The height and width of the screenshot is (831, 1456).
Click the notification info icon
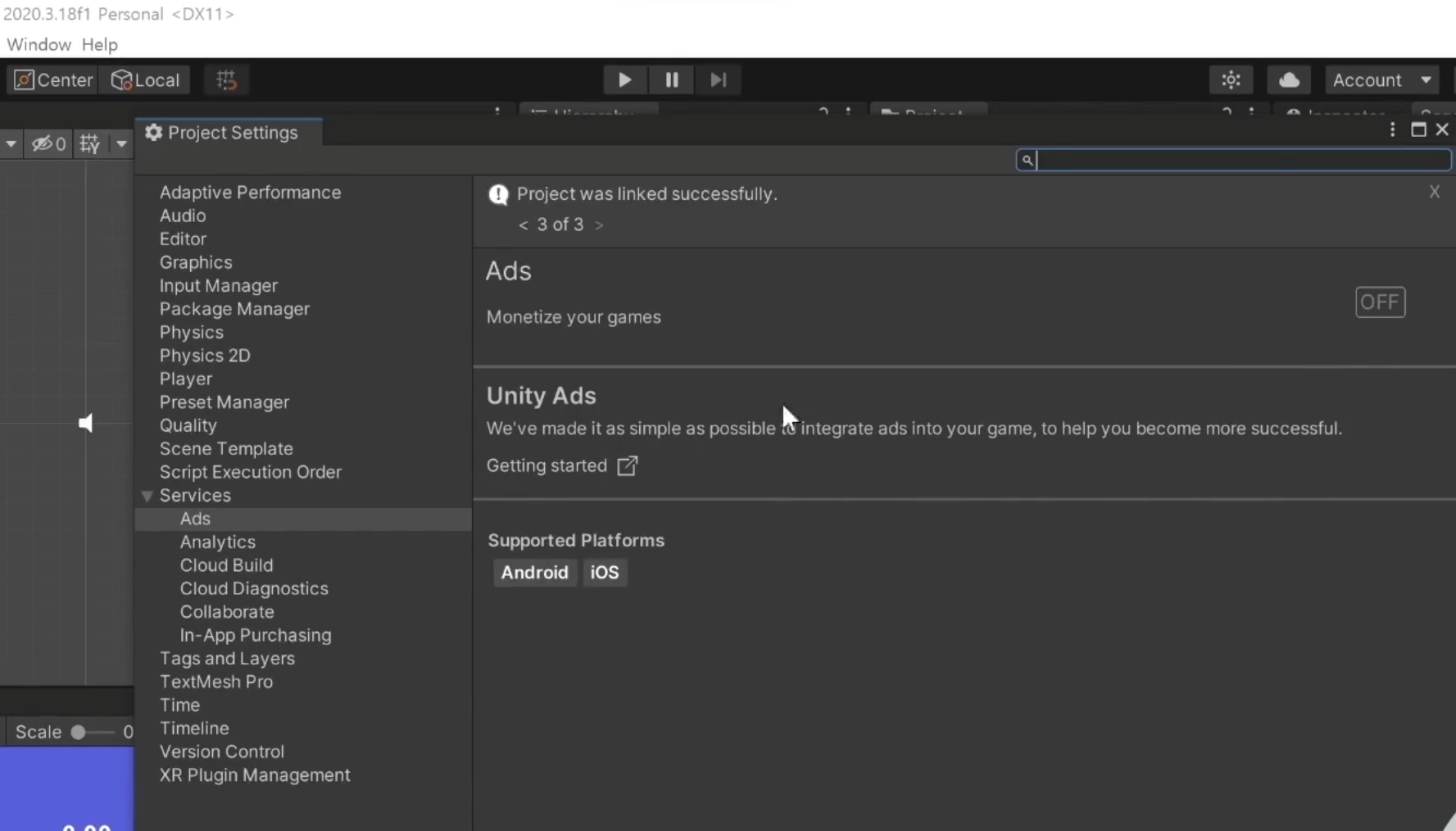pos(498,194)
